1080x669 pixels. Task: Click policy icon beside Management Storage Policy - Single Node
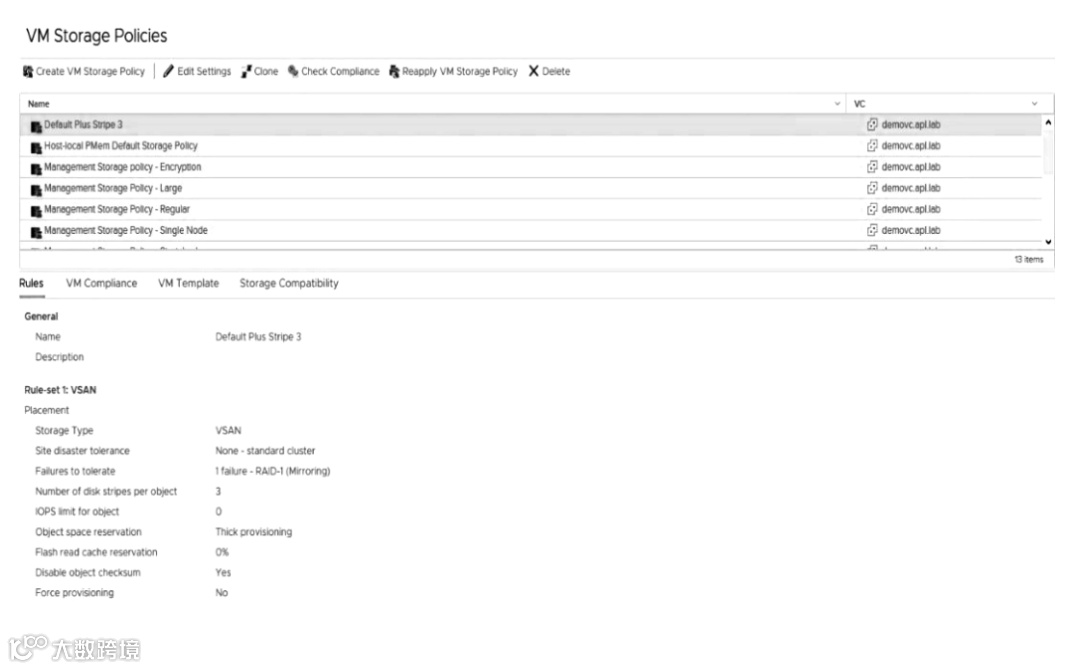(36, 233)
